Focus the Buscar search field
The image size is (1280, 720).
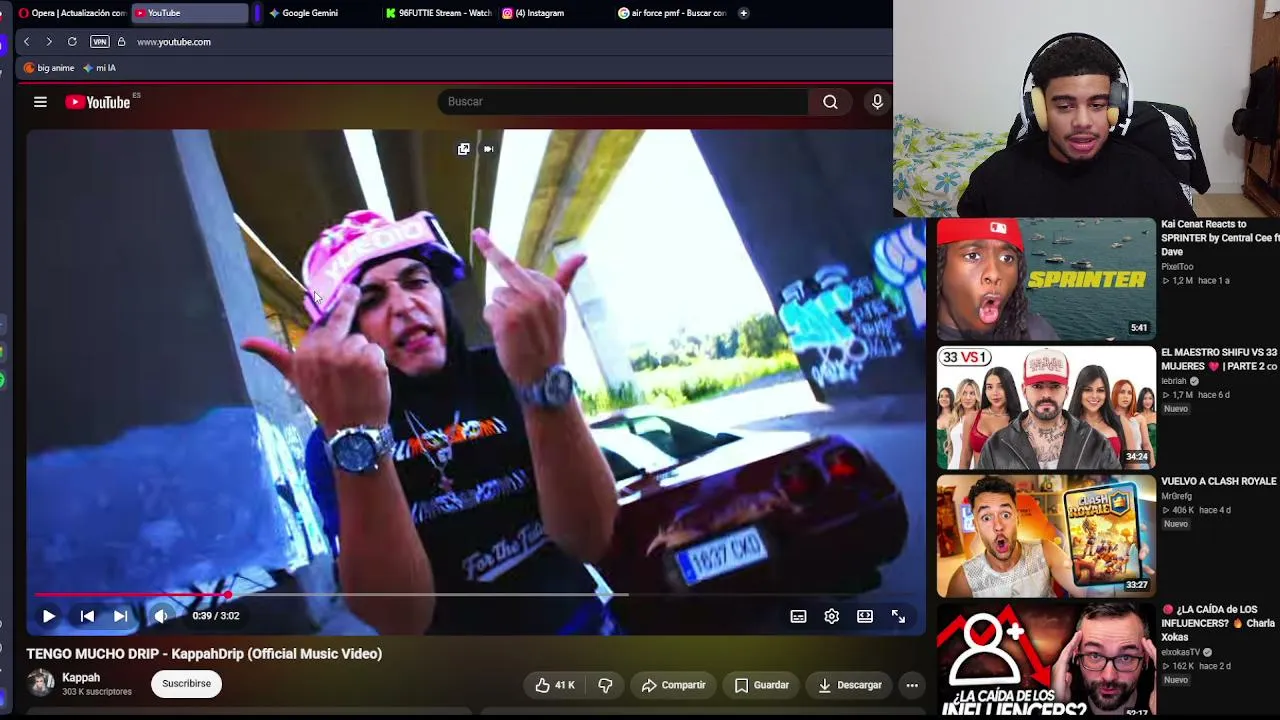(x=622, y=102)
